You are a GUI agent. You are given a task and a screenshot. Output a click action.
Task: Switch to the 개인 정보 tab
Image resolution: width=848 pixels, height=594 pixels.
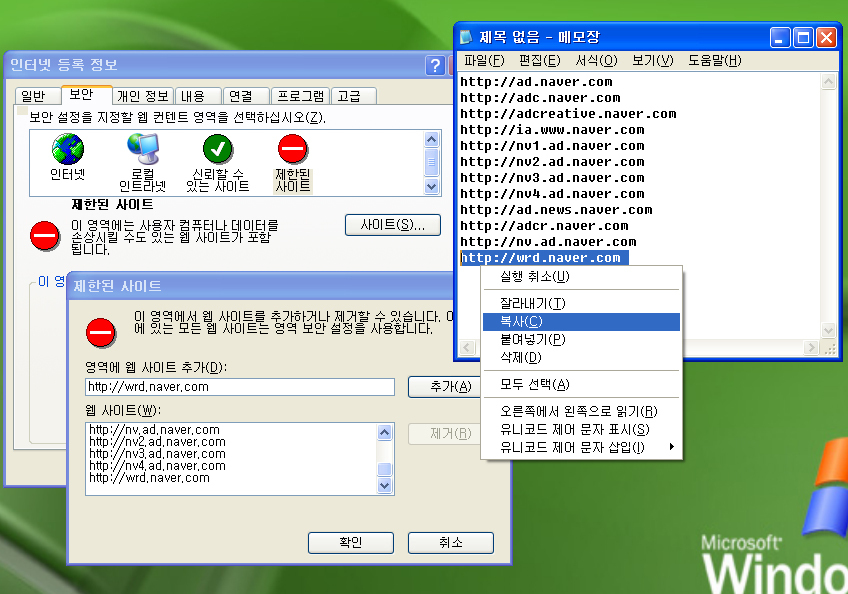[x=143, y=96]
